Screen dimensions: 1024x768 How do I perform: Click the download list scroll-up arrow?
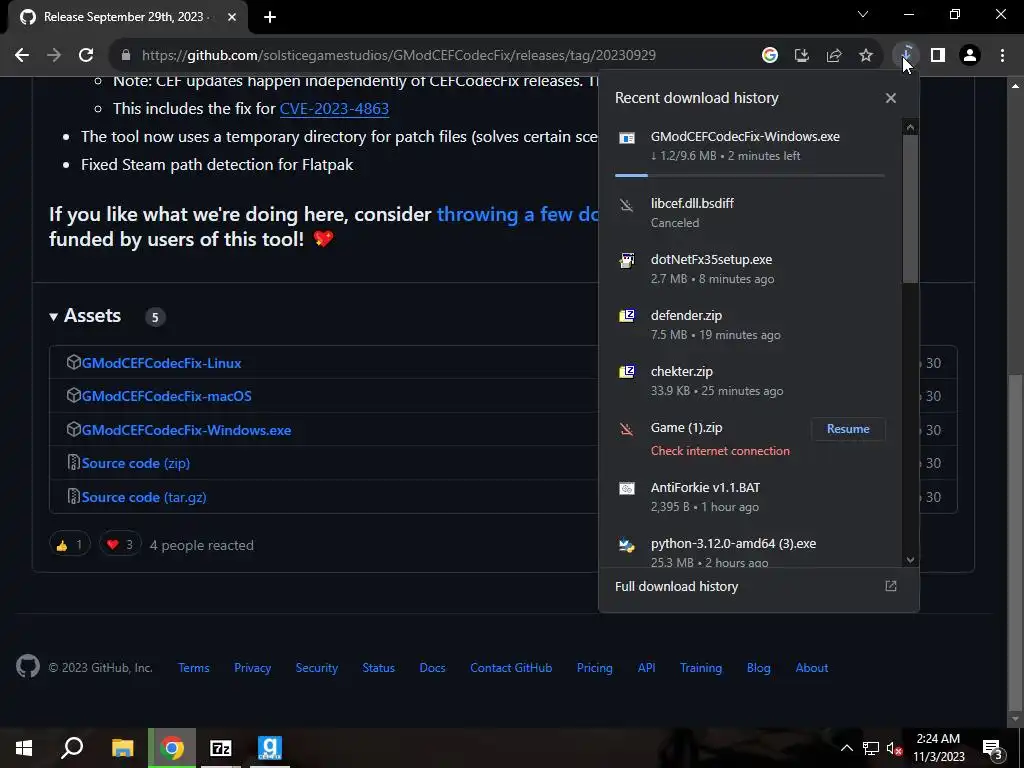pyautogui.click(x=910, y=127)
